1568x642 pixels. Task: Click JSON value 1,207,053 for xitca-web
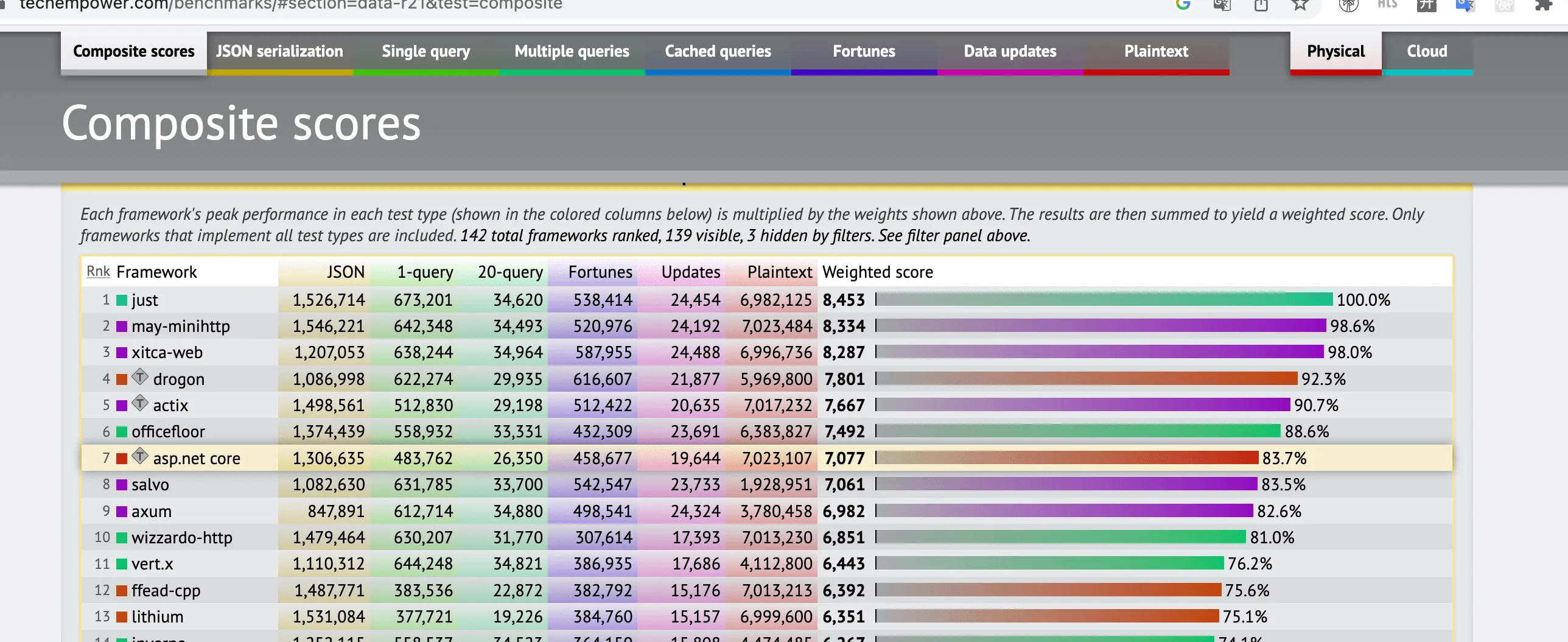[x=329, y=353]
